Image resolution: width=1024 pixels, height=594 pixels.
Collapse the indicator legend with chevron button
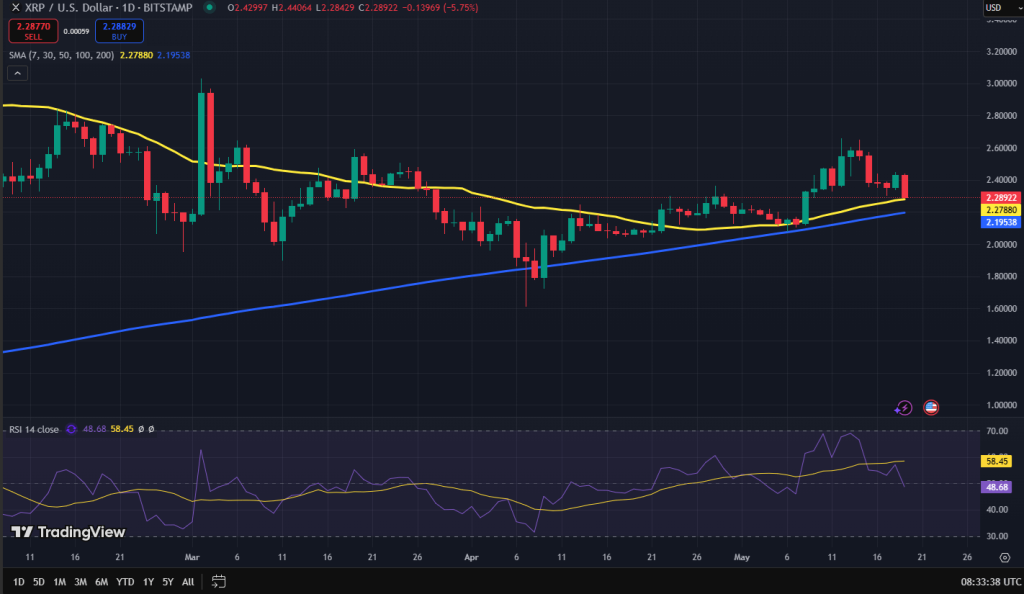18,74
